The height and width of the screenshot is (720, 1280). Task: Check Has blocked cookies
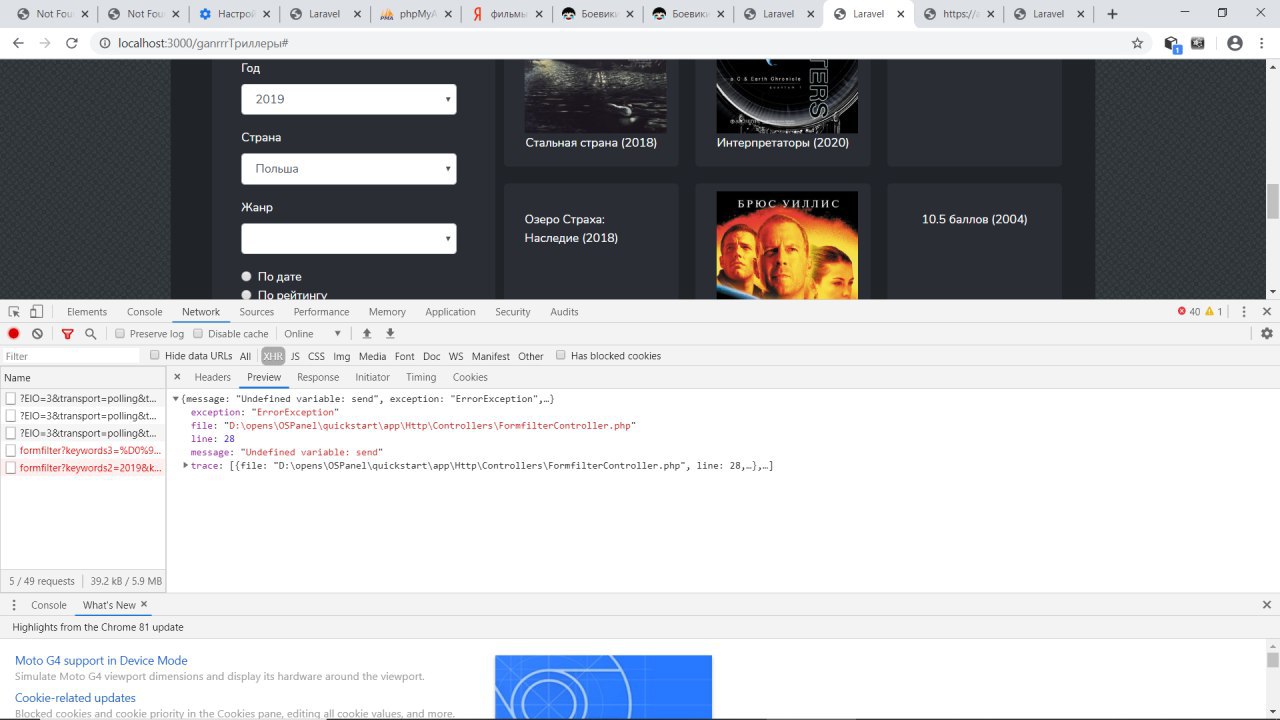tap(561, 355)
